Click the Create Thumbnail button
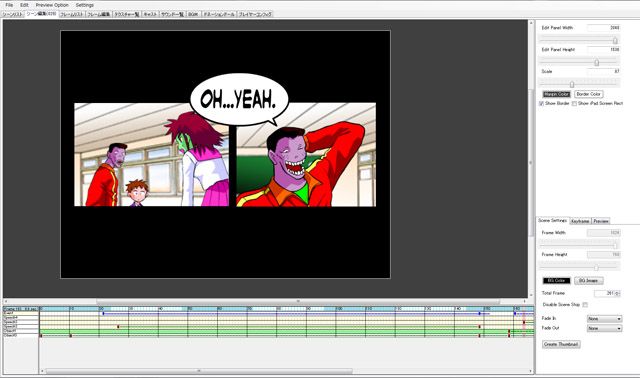Screen dimensions: 640x378 click(x=561, y=344)
